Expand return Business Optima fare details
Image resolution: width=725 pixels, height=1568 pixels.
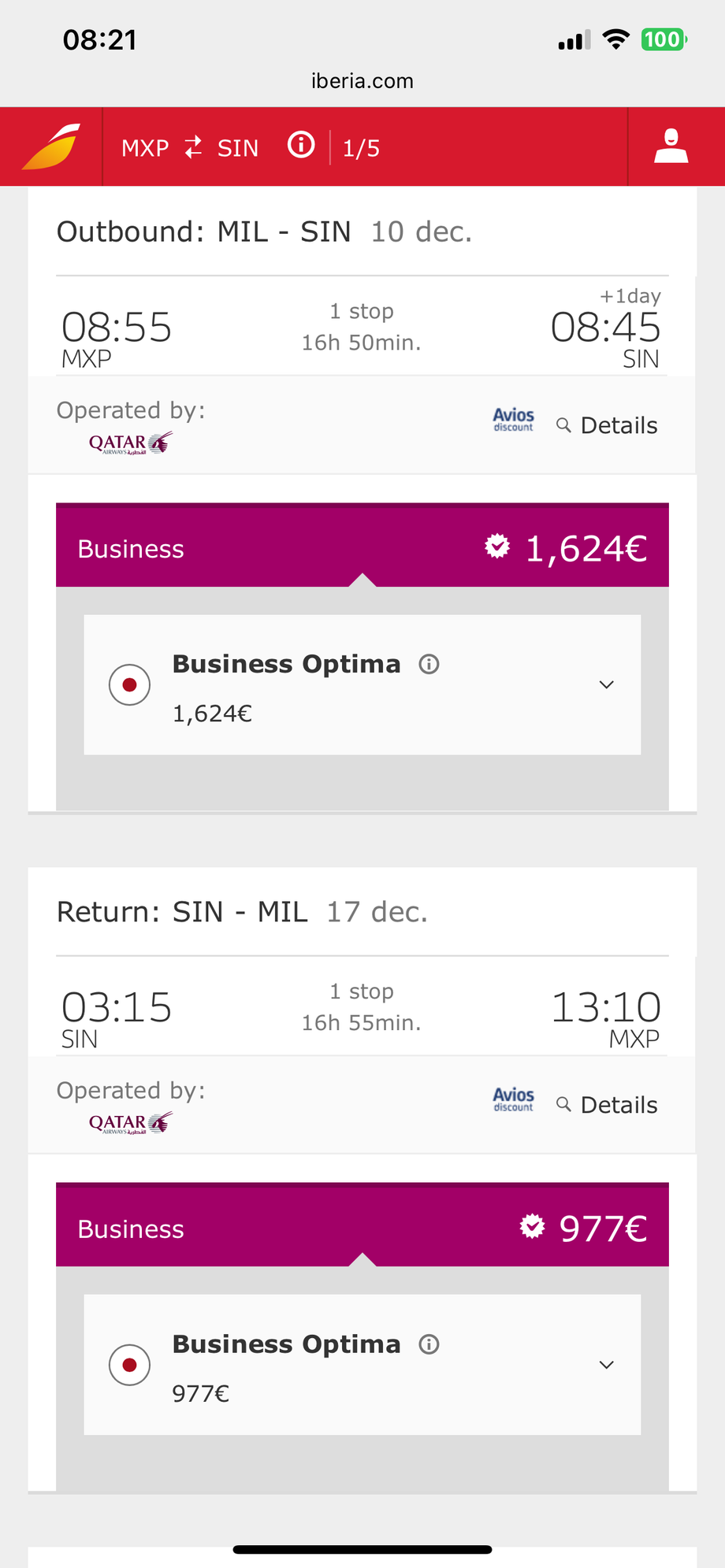(606, 1365)
